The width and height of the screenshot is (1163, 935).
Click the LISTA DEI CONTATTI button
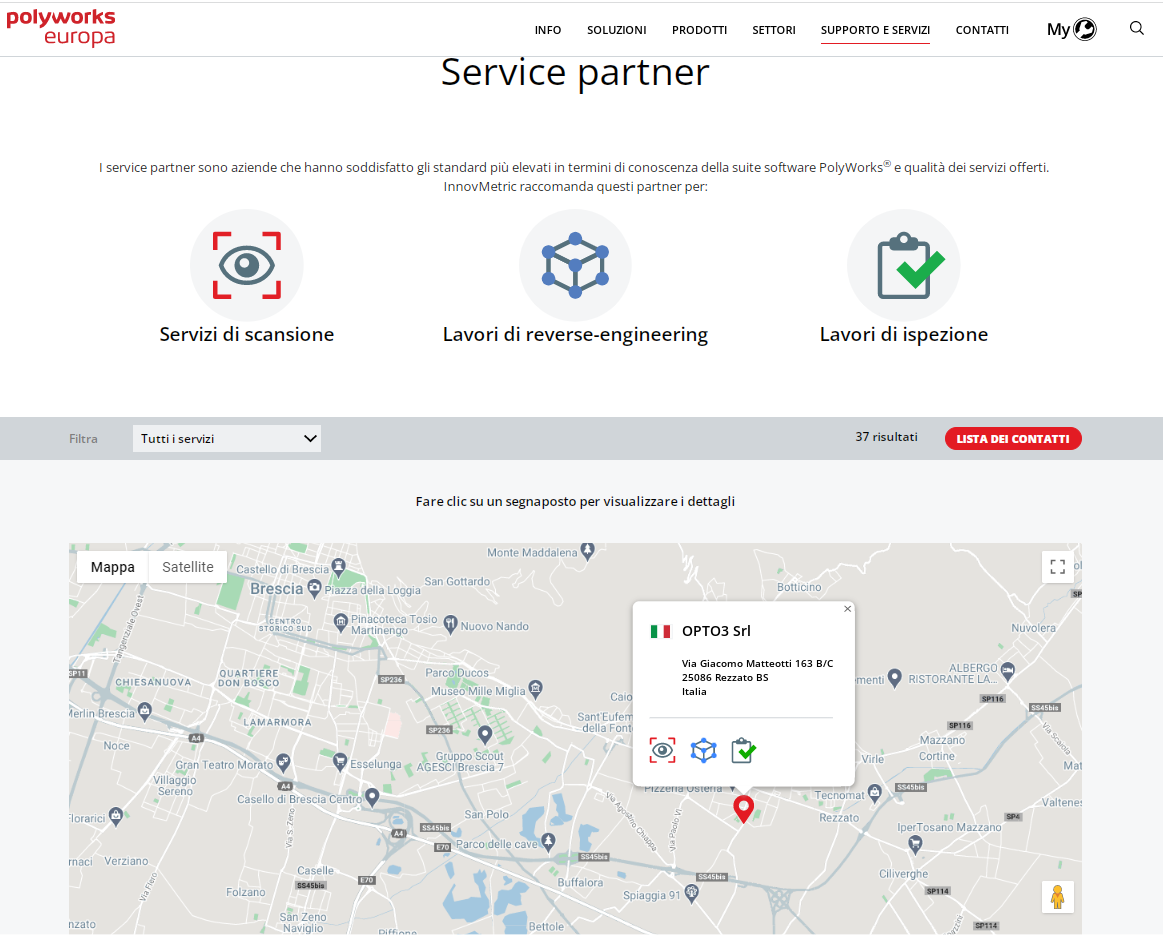tap(1013, 439)
